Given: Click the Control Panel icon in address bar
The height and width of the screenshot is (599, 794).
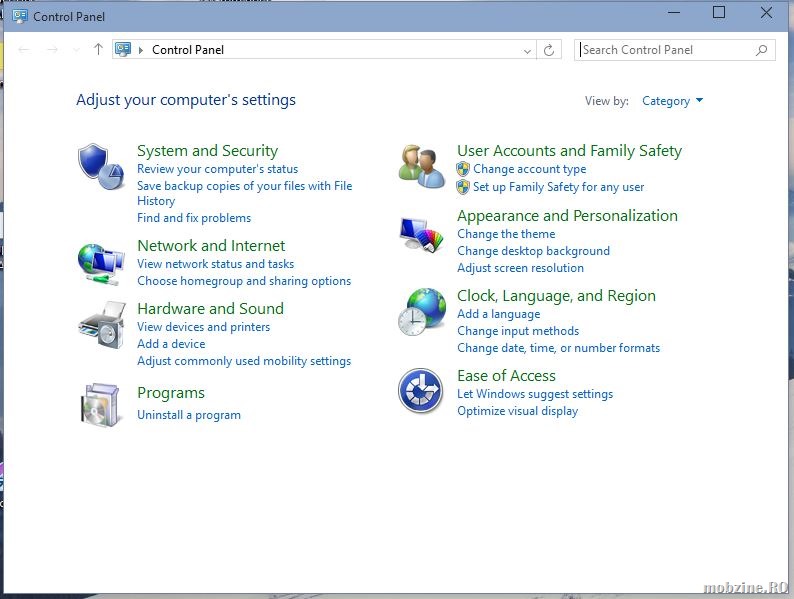Looking at the screenshot, I should click(x=123, y=49).
